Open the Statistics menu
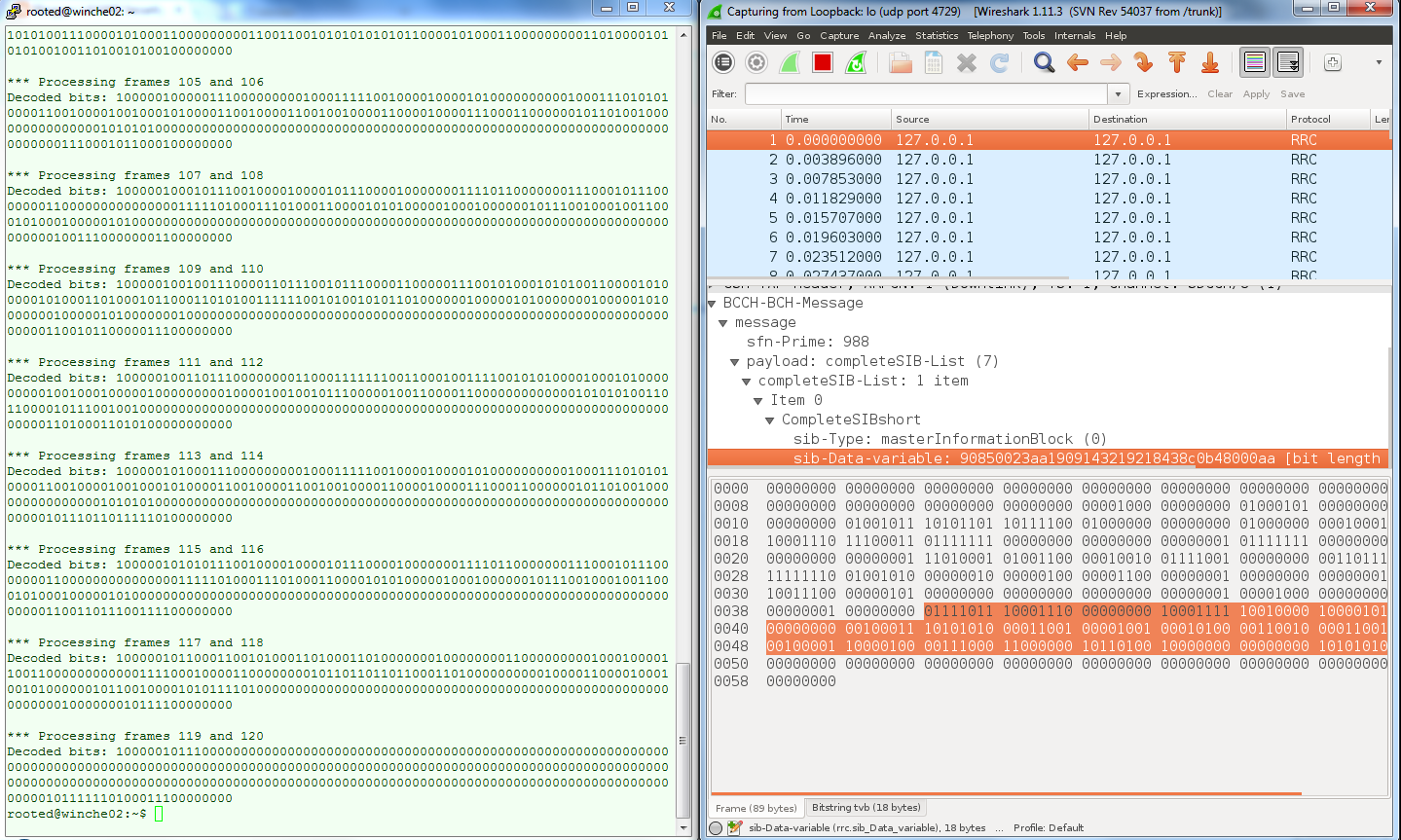 [x=937, y=35]
